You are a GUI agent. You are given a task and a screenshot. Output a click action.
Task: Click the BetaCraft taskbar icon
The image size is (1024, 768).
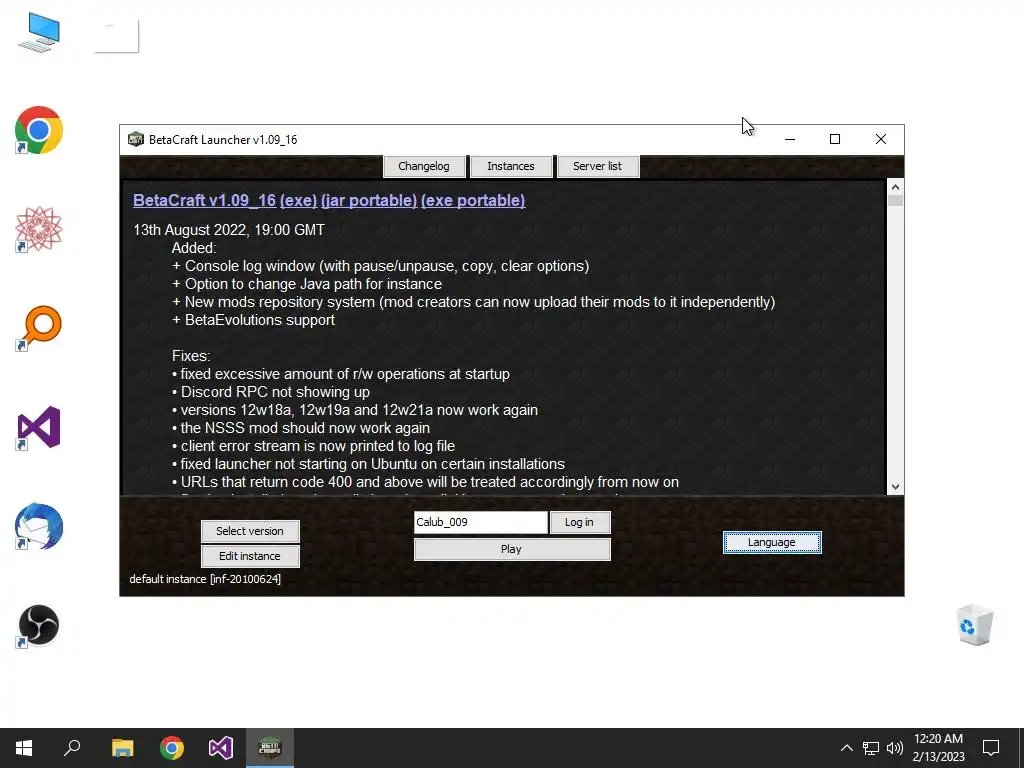(270, 748)
